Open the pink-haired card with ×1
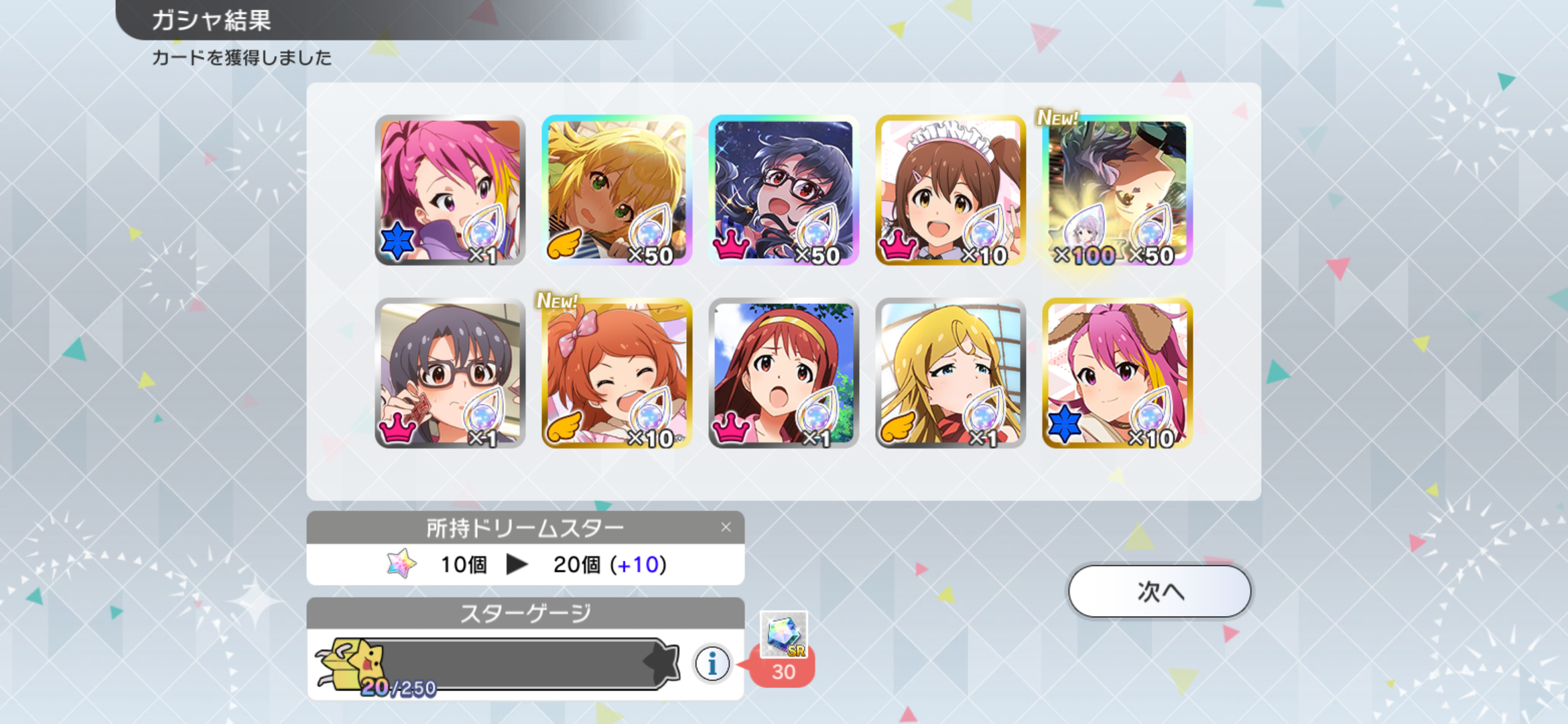1568x724 pixels. 450,190
